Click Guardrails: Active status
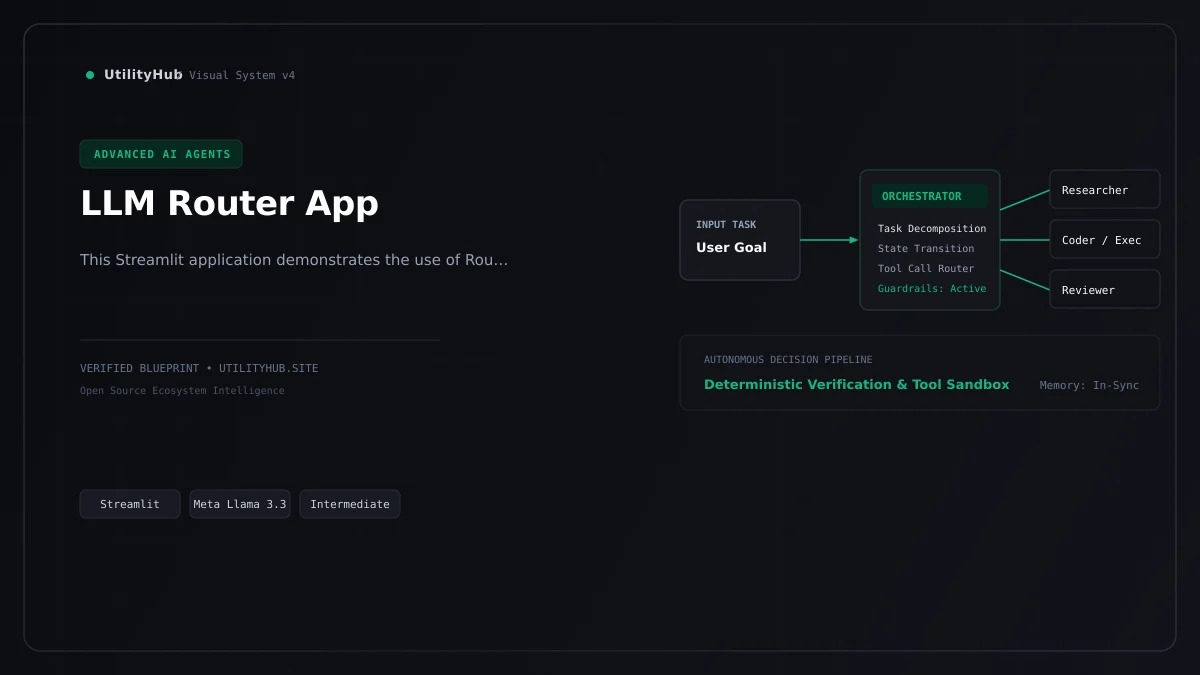The height and width of the screenshot is (675, 1200). click(x=932, y=289)
